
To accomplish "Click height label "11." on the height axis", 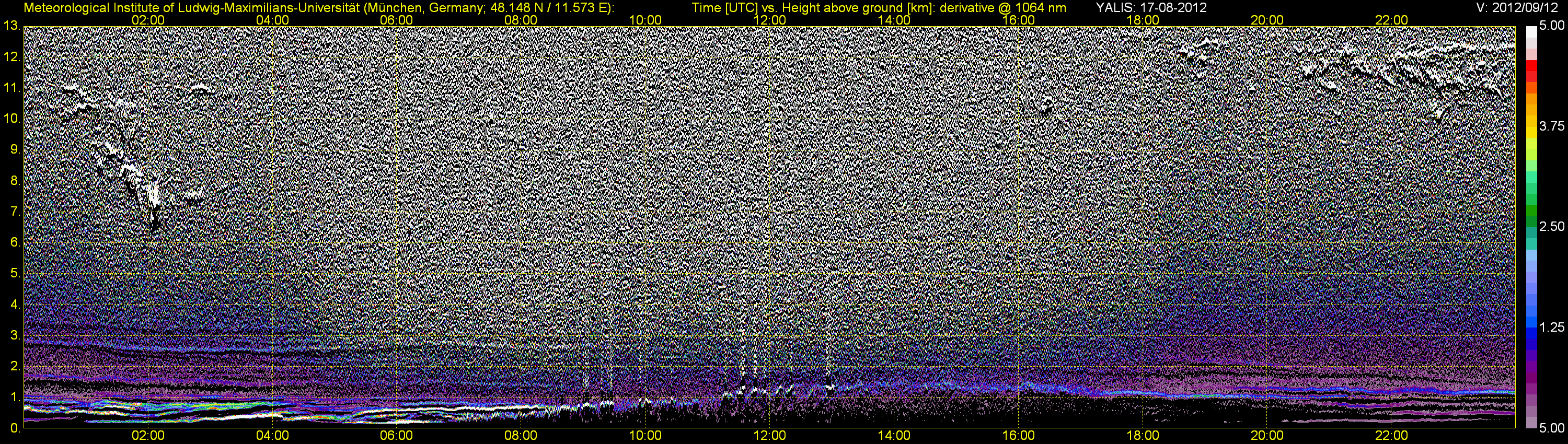I will [11, 88].
